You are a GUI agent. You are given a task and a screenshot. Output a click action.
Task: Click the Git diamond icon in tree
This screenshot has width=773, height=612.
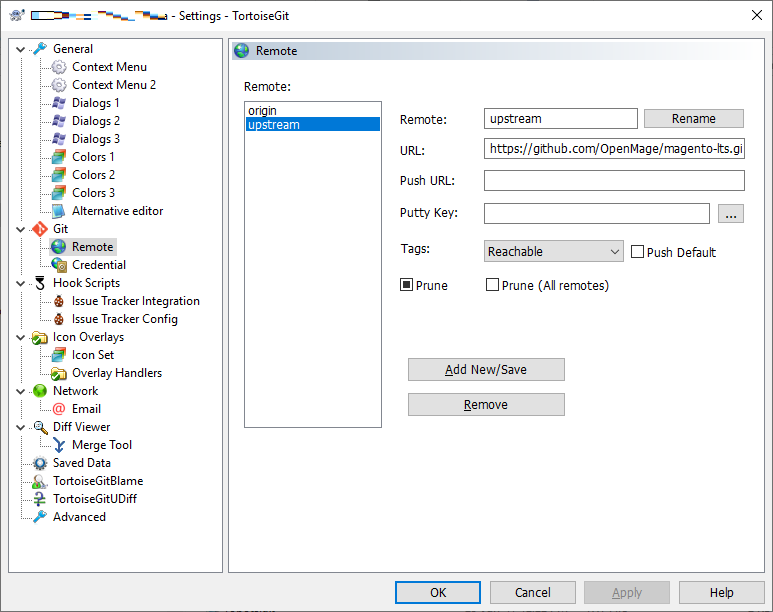coord(40,229)
